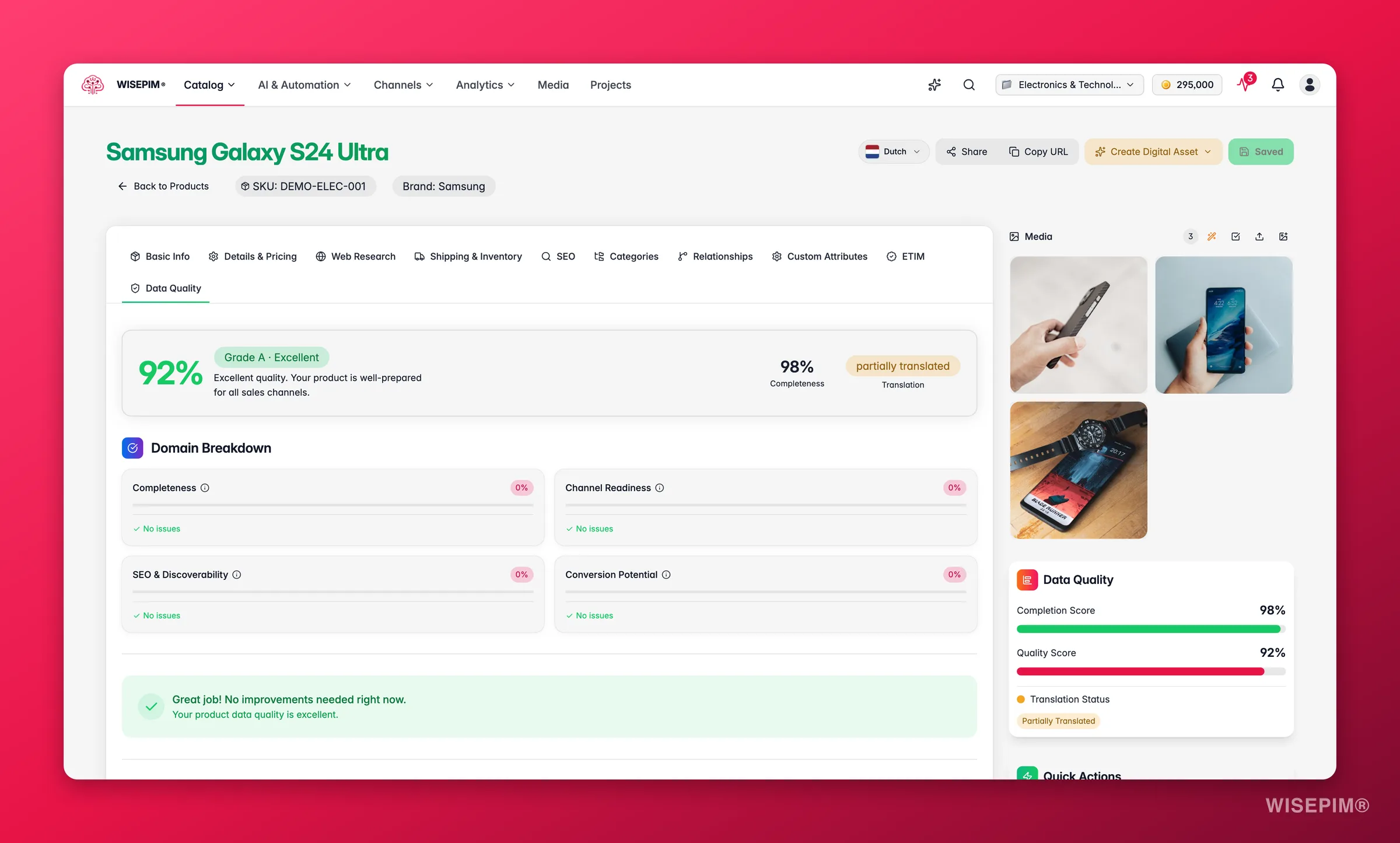
Task: Click the Partially Translated status tag
Action: pyautogui.click(x=1058, y=721)
